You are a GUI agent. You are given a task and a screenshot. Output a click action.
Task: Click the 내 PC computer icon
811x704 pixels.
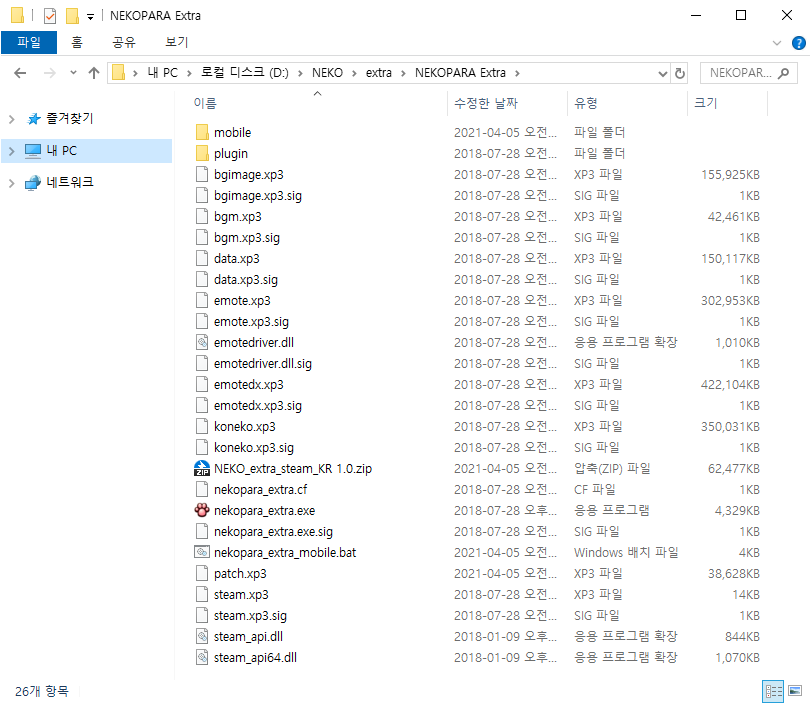pyautogui.click(x=33, y=151)
